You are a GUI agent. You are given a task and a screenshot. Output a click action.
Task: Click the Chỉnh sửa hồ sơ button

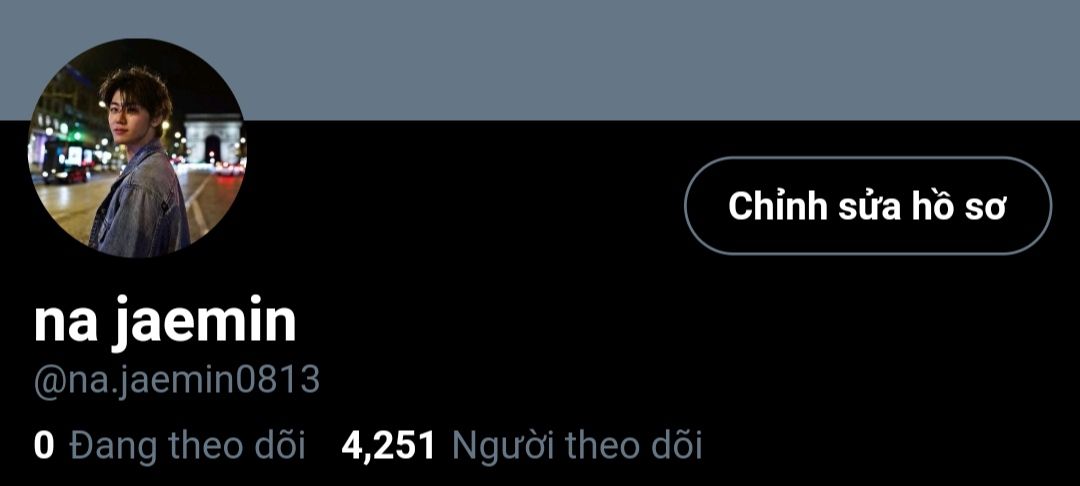(868, 206)
